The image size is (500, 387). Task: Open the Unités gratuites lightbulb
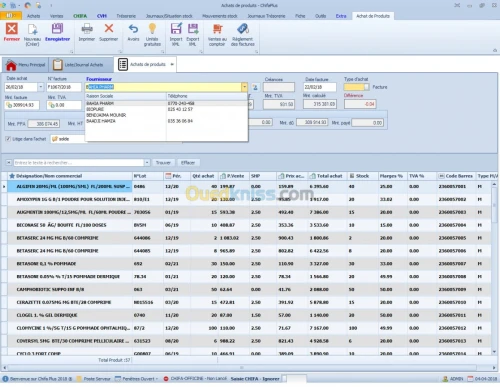[152, 29]
